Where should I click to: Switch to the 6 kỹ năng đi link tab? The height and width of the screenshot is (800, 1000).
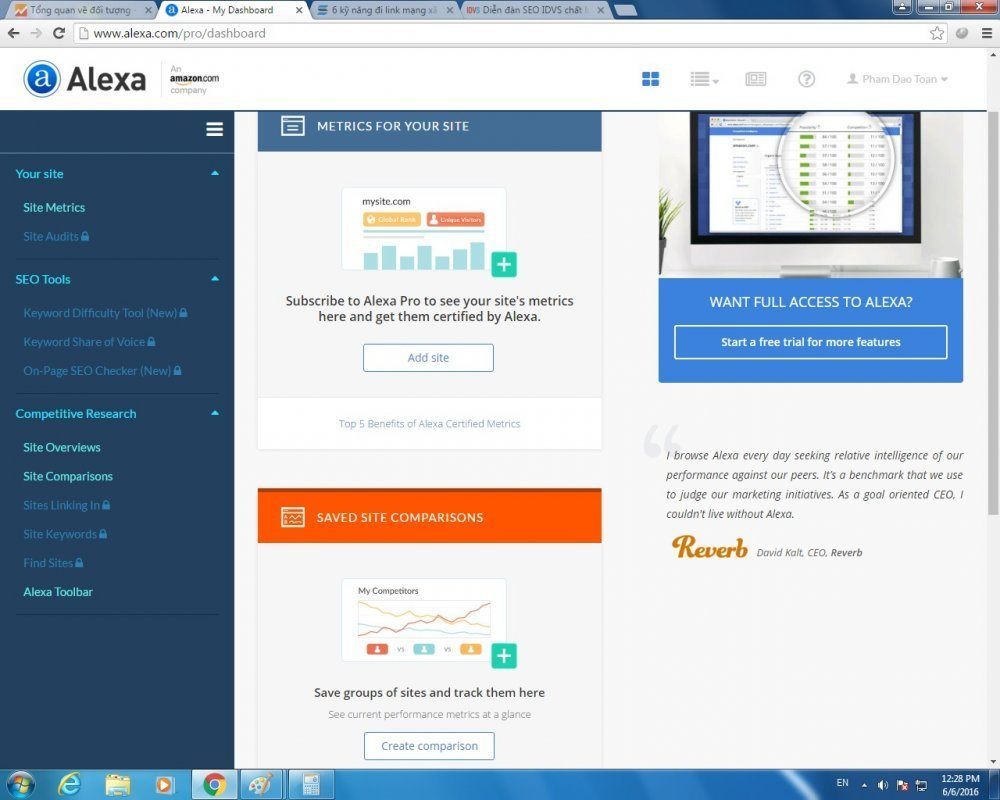tap(385, 10)
